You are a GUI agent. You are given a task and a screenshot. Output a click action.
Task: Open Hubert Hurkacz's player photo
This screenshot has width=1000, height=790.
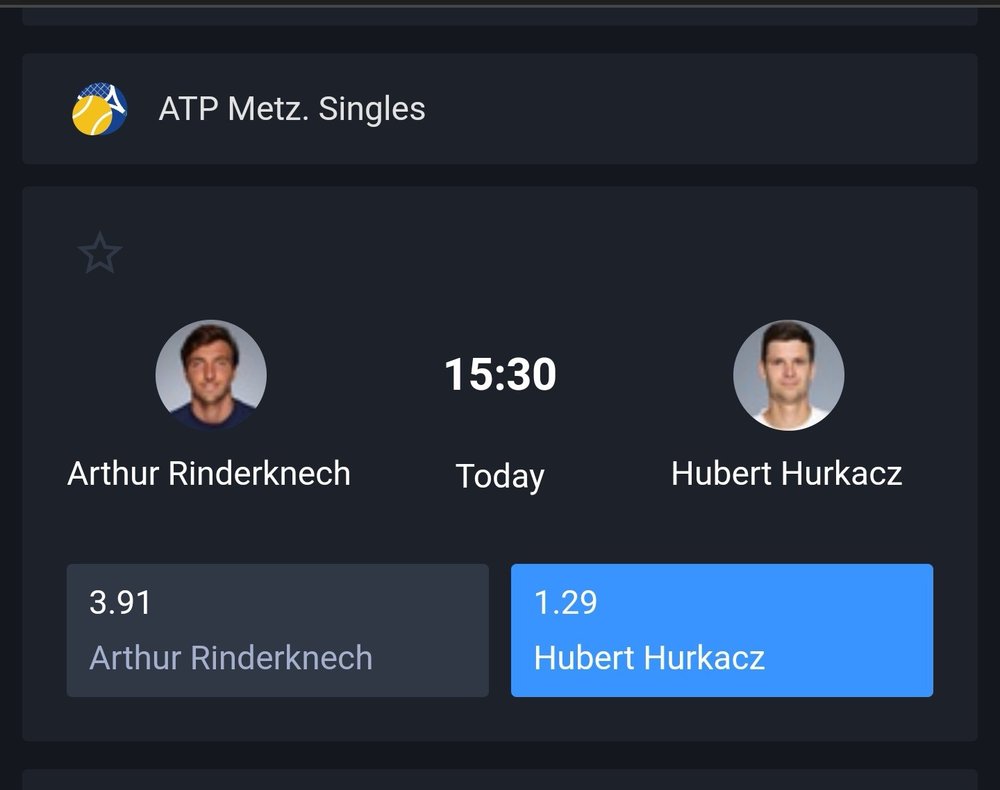(788, 375)
